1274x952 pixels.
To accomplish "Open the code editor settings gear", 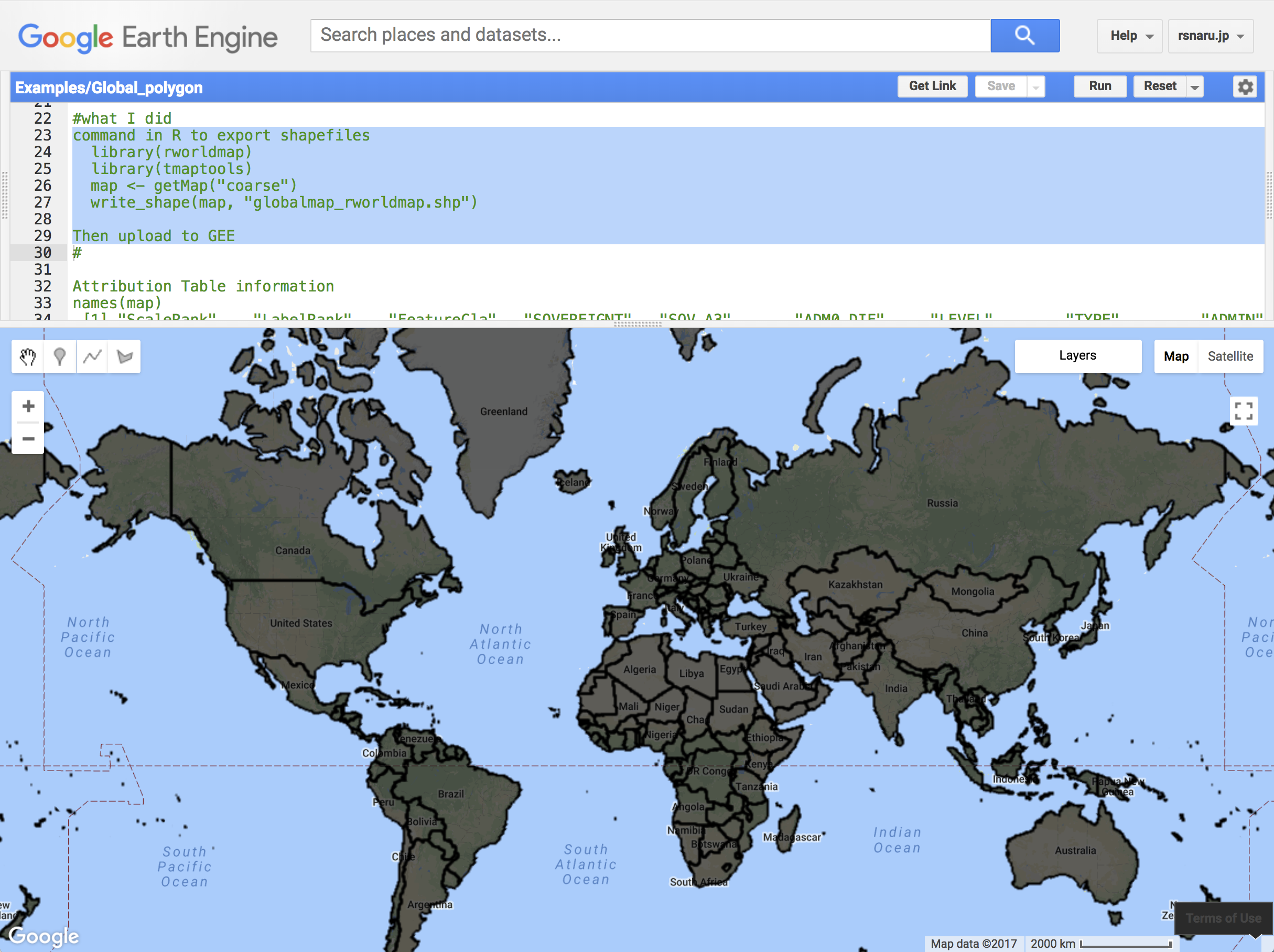I will (x=1245, y=86).
